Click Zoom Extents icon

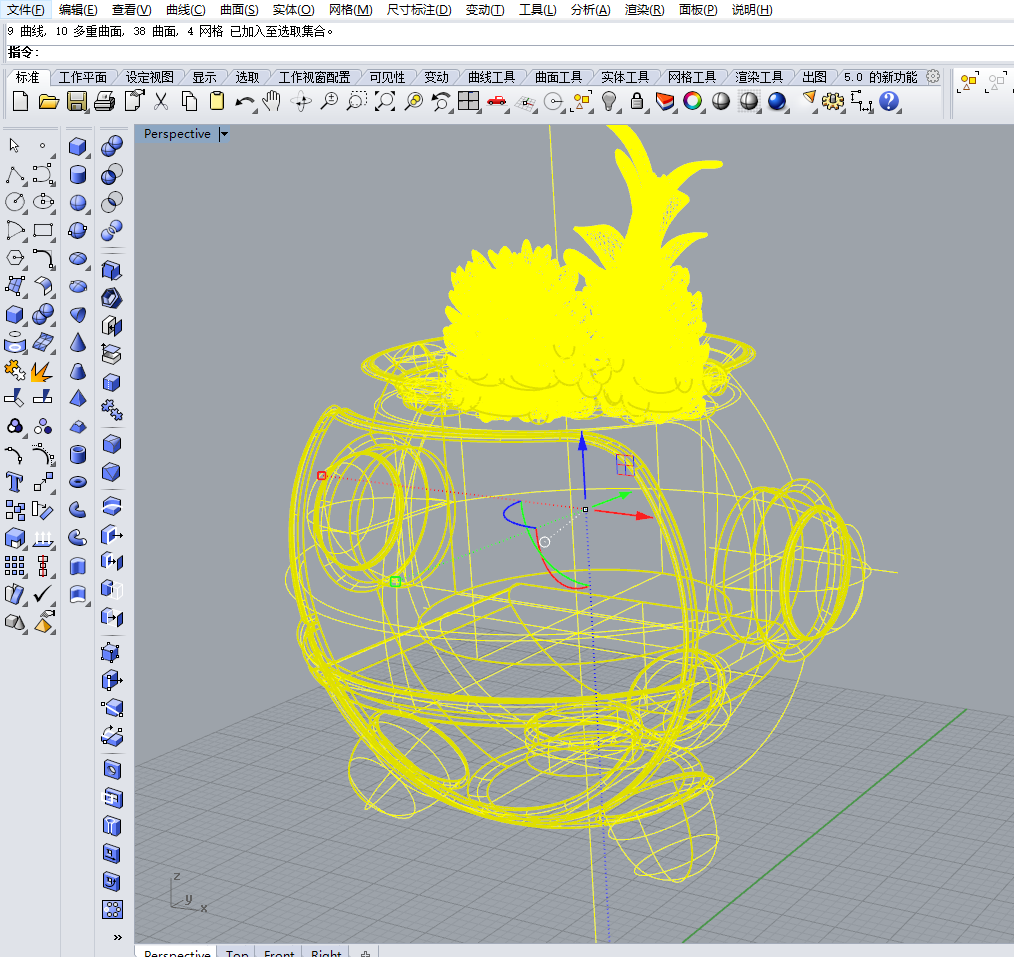tap(385, 102)
